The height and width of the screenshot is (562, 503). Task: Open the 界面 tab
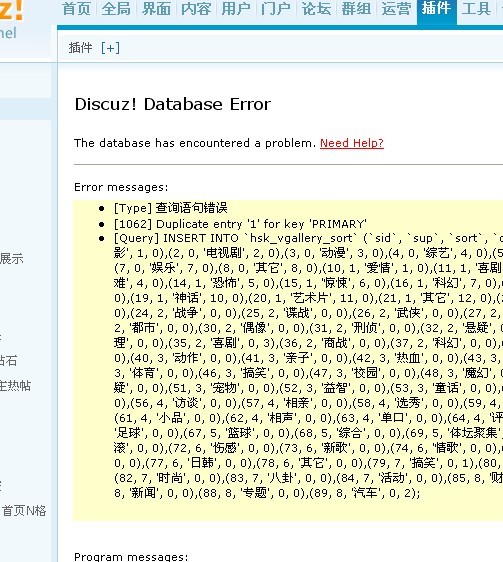tap(156, 8)
